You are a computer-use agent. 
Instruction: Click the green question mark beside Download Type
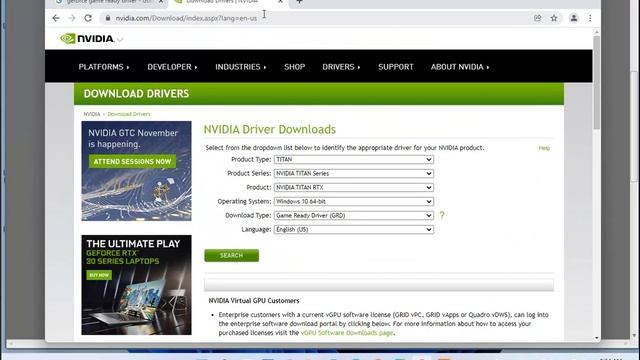click(442, 215)
